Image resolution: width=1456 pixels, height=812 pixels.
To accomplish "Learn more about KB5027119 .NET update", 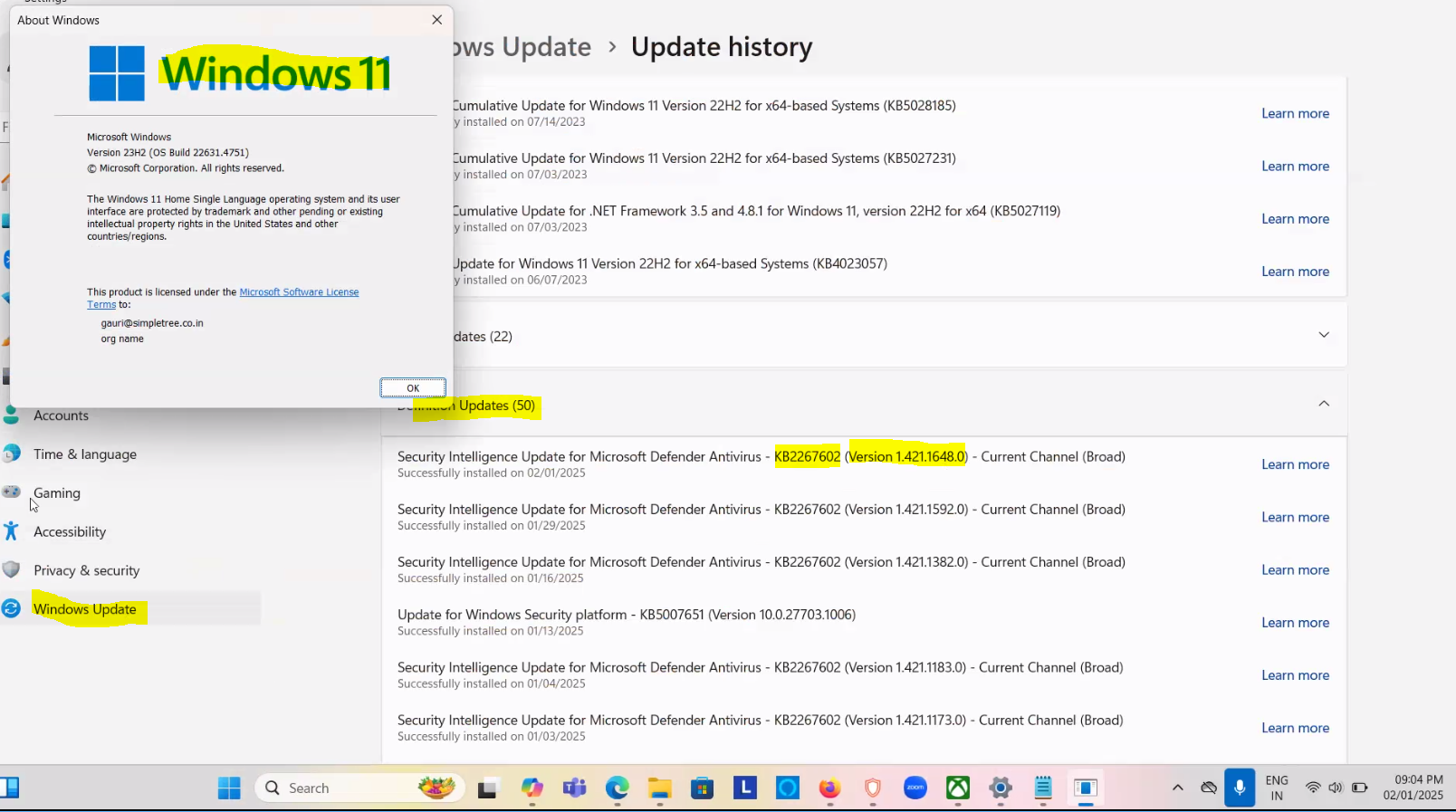I will point(1295,218).
